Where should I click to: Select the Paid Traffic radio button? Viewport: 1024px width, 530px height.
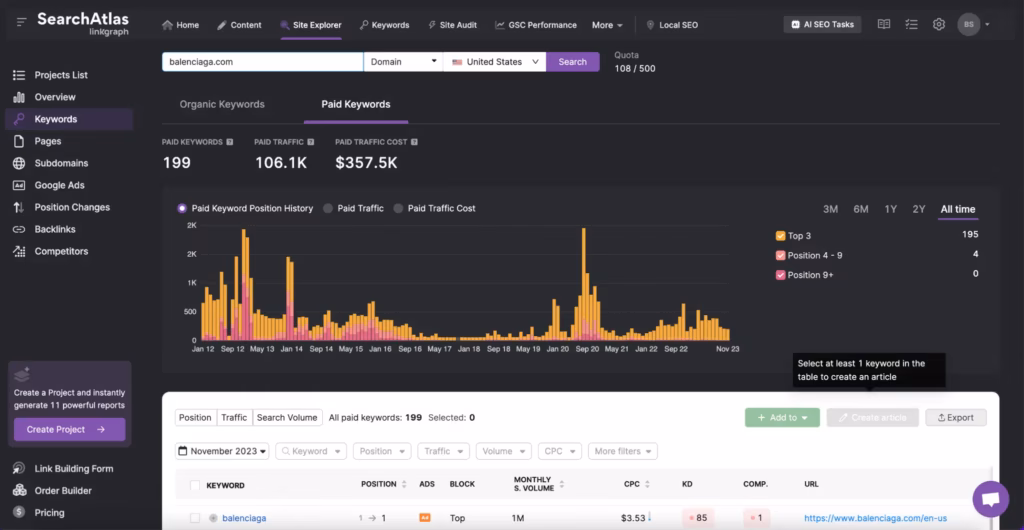tap(329, 208)
